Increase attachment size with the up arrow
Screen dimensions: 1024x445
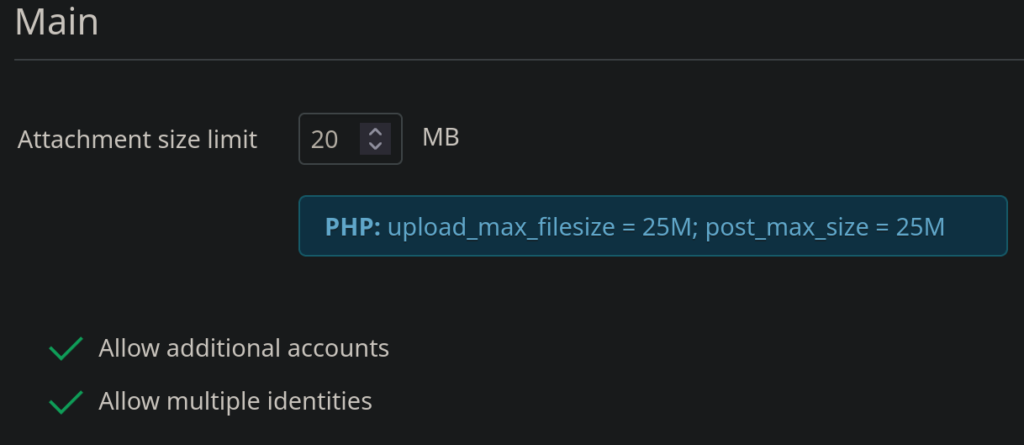click(x=375, y=131)
